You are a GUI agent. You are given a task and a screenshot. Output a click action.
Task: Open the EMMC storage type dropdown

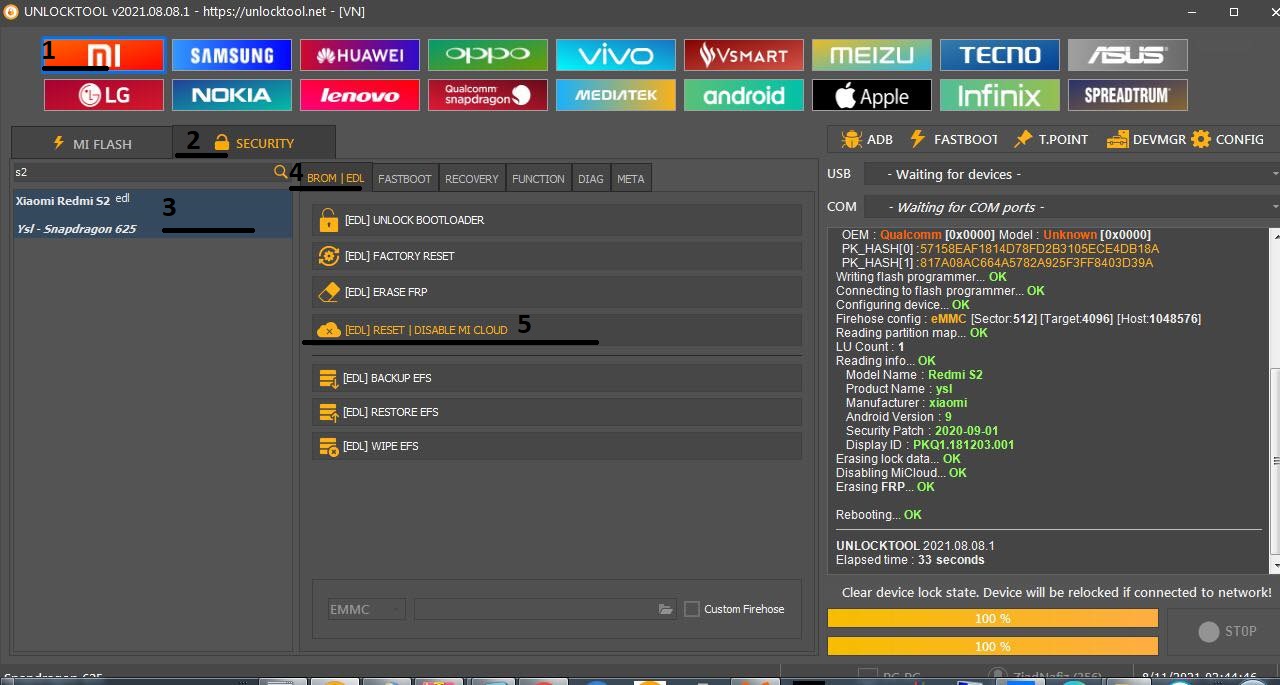367,609
